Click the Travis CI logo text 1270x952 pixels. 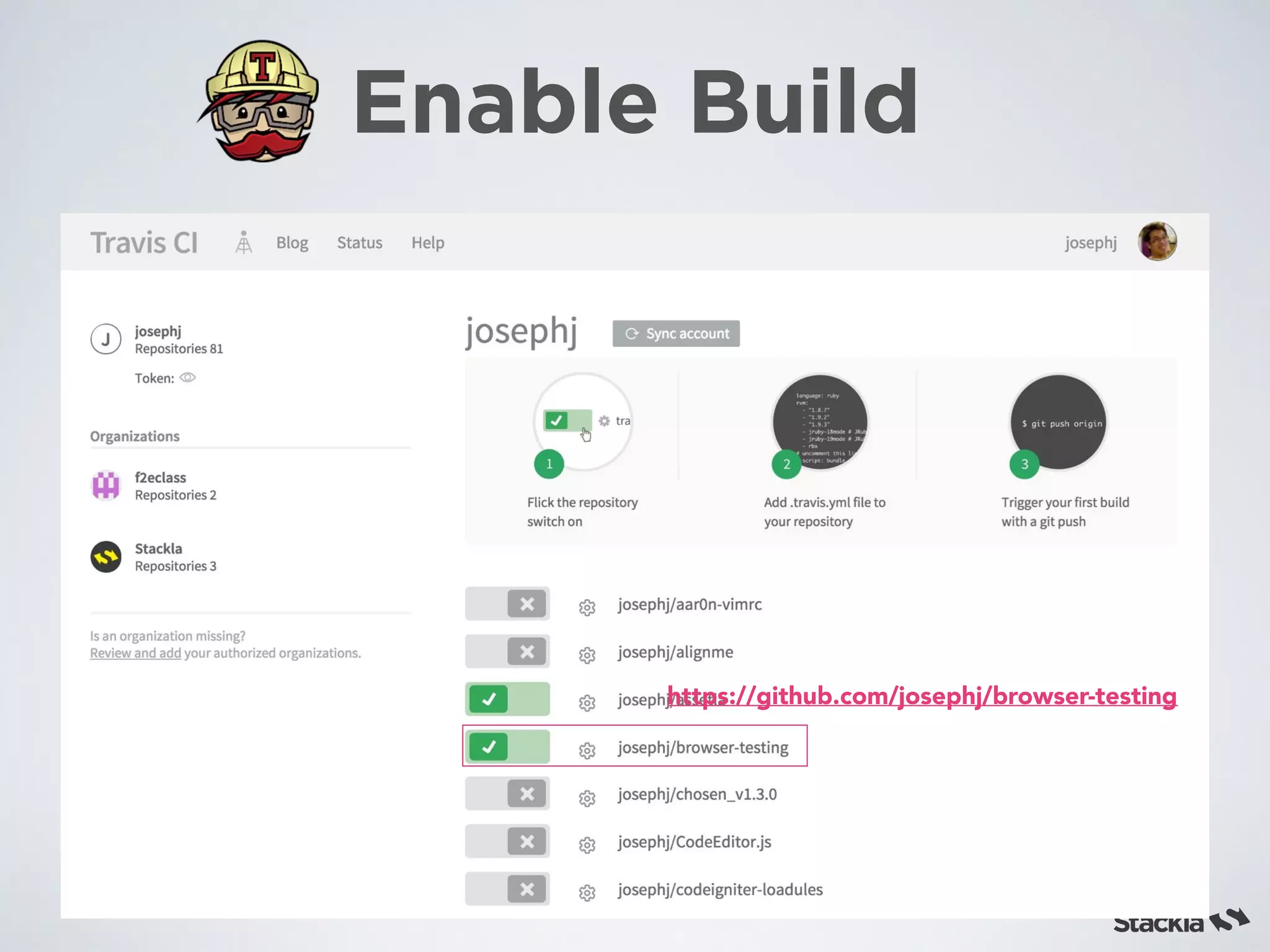144,242
